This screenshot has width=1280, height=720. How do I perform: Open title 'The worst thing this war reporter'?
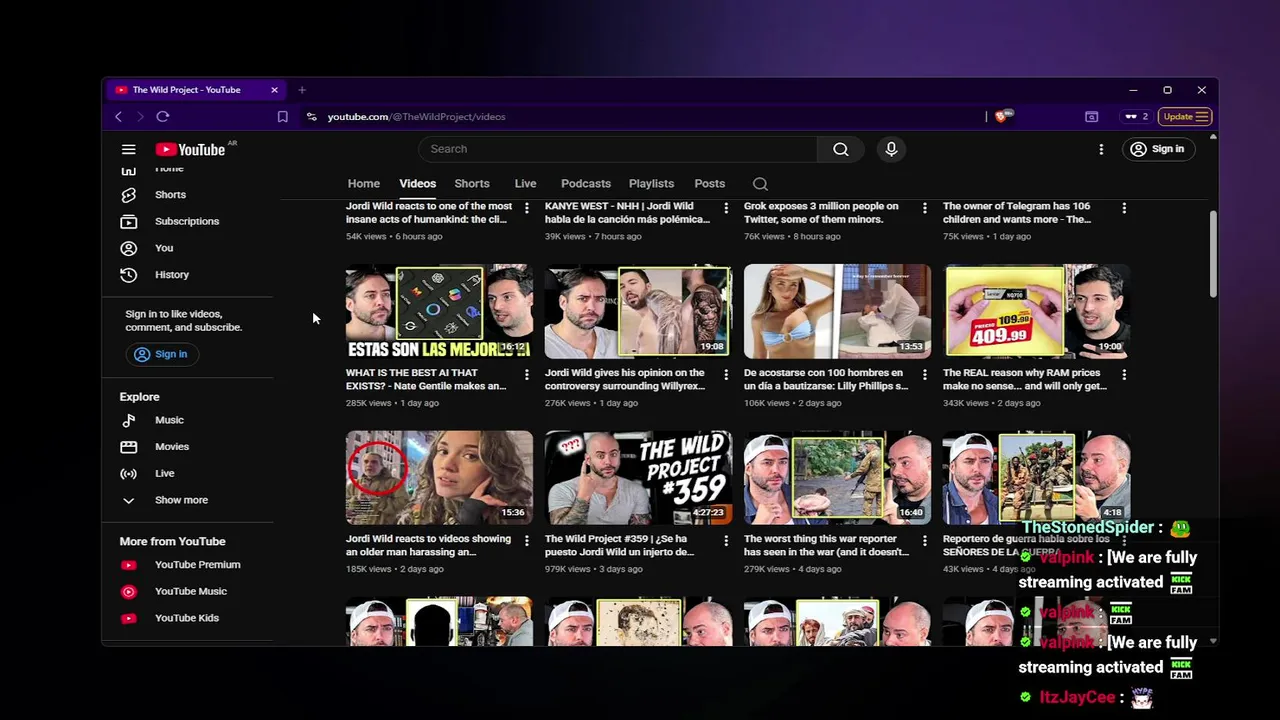pyautogui.click(x=826, y=545)
